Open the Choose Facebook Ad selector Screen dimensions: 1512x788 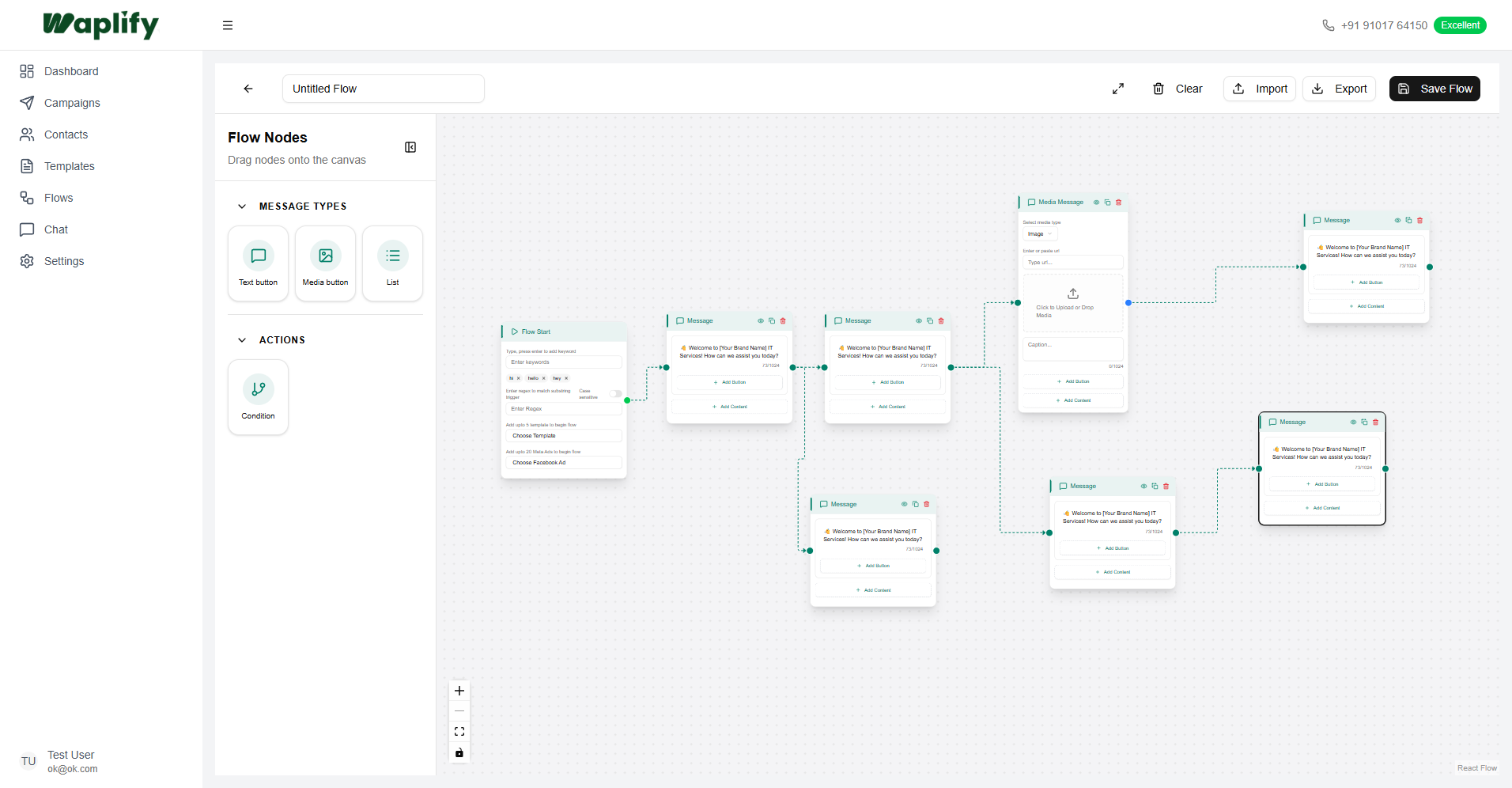pos(564,463)
